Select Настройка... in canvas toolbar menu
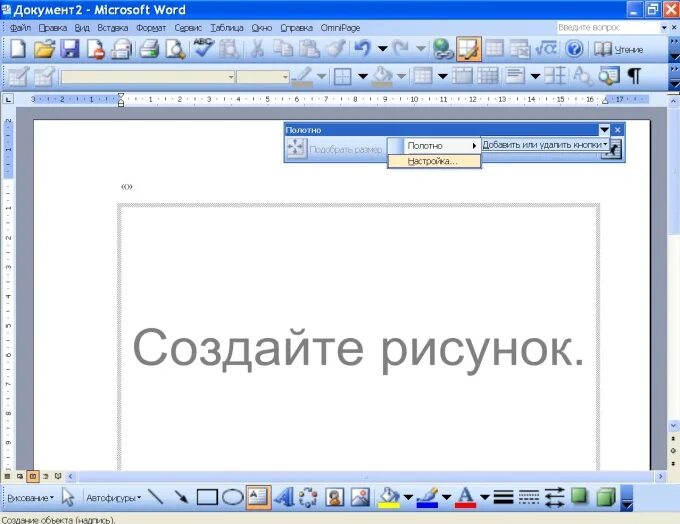This screenshot has height=524, width=680. [x=434, y=161]
